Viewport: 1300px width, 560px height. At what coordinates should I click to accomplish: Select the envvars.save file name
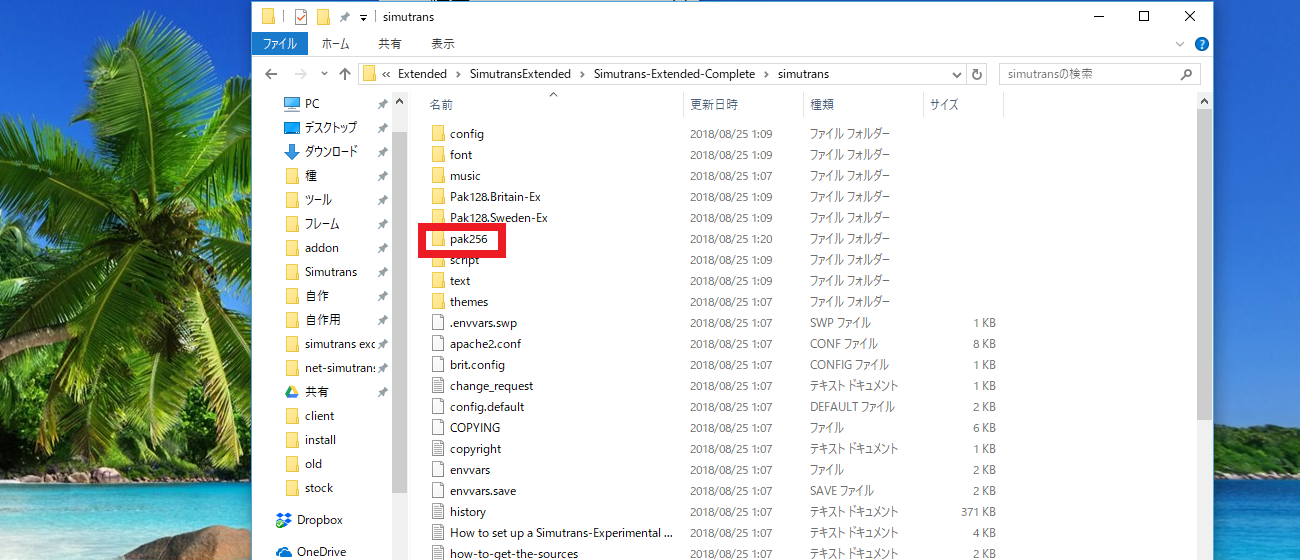(483, 491)
